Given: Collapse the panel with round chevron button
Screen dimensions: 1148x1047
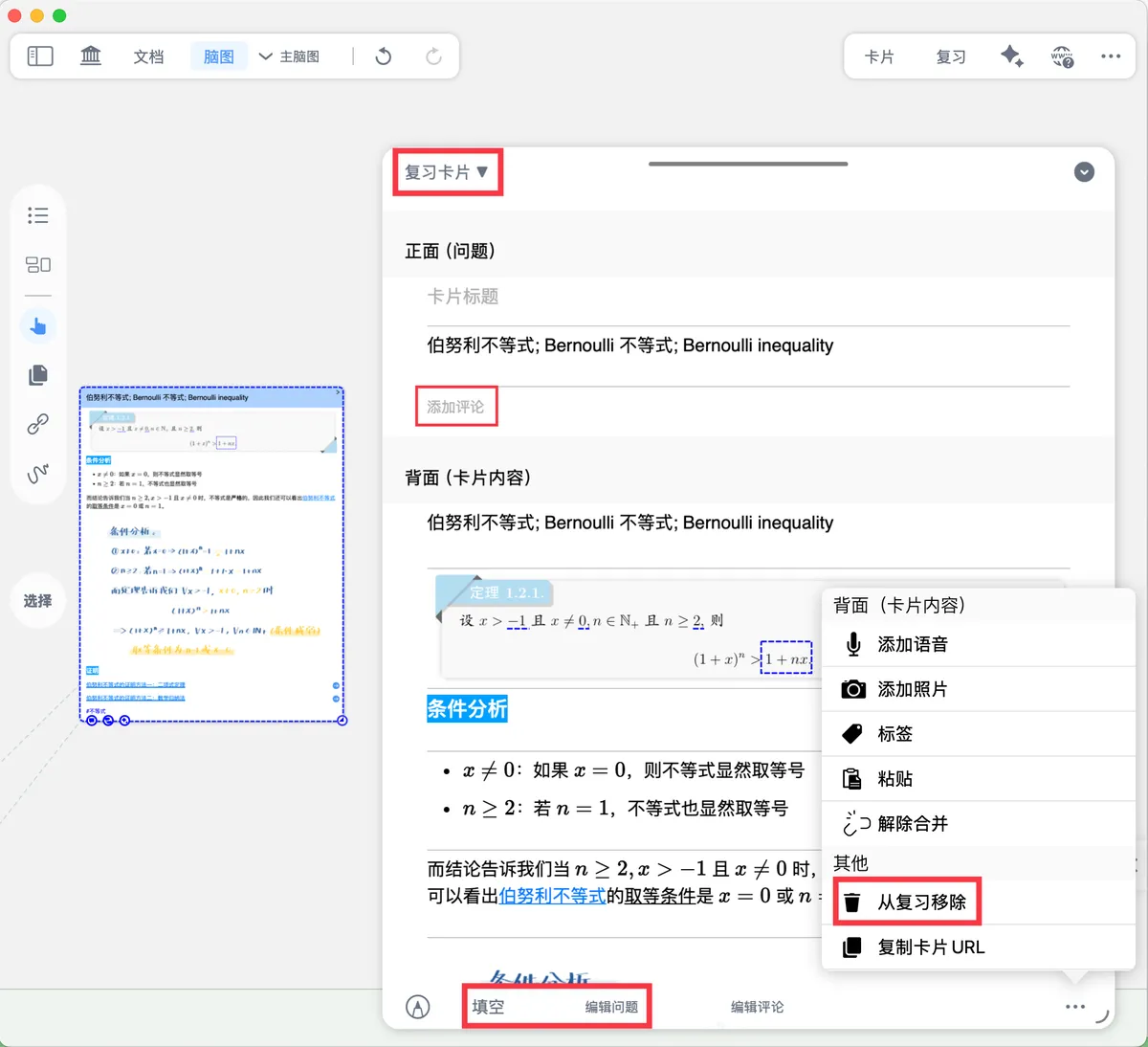Looking at the screenshot, I should [1084, 172].
